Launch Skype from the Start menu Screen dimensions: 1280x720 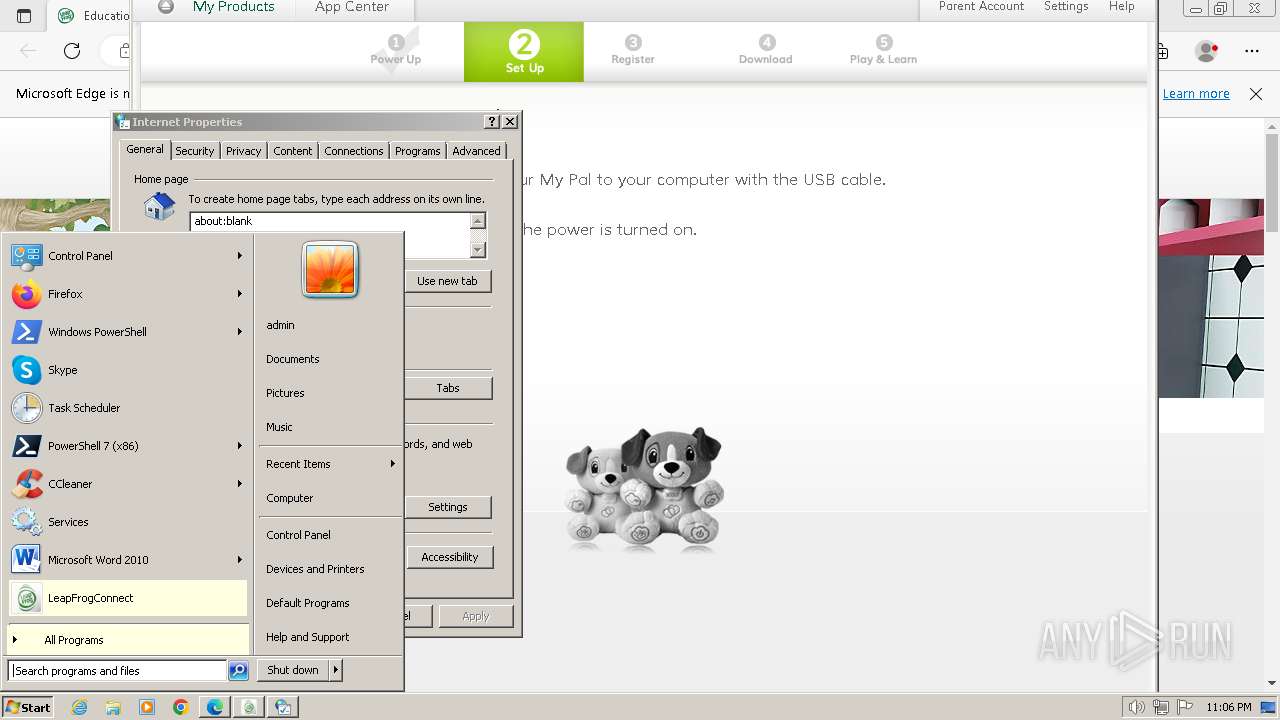click(127, 370)
